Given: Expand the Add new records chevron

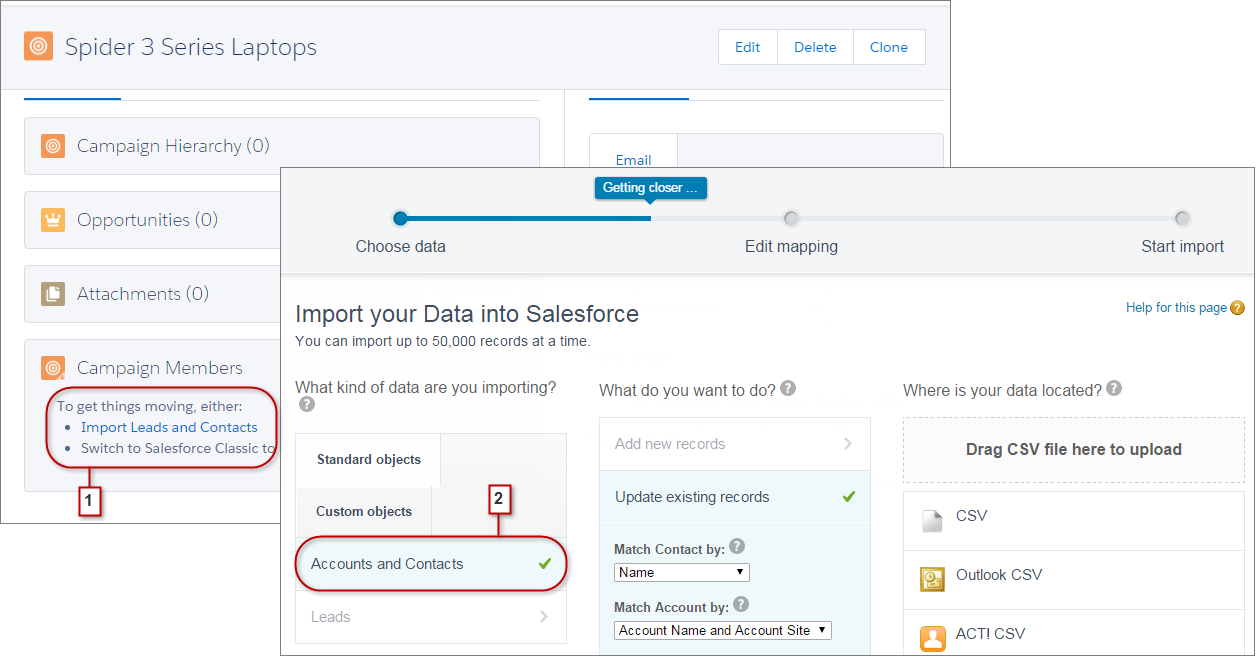Looking at the screenshot, I should pos(848,444).
